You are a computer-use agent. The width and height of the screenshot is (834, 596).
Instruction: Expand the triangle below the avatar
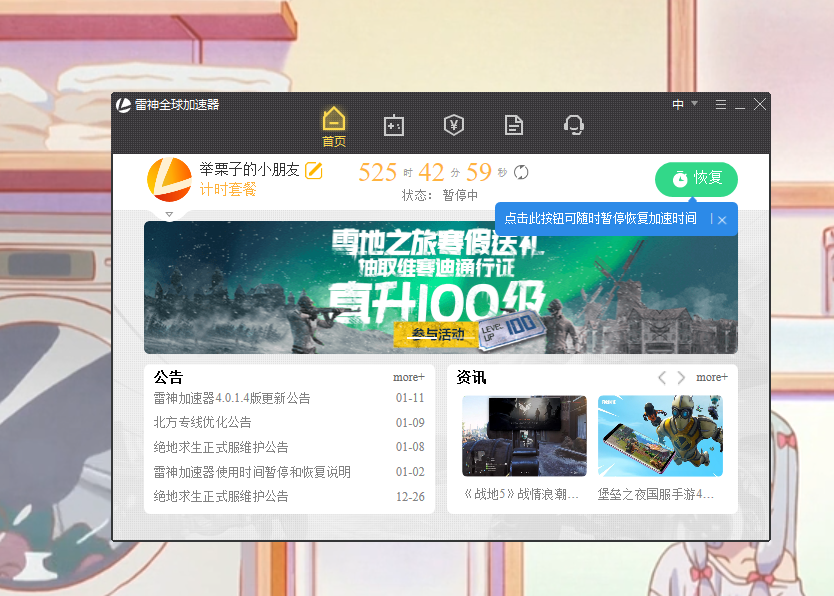169,214
